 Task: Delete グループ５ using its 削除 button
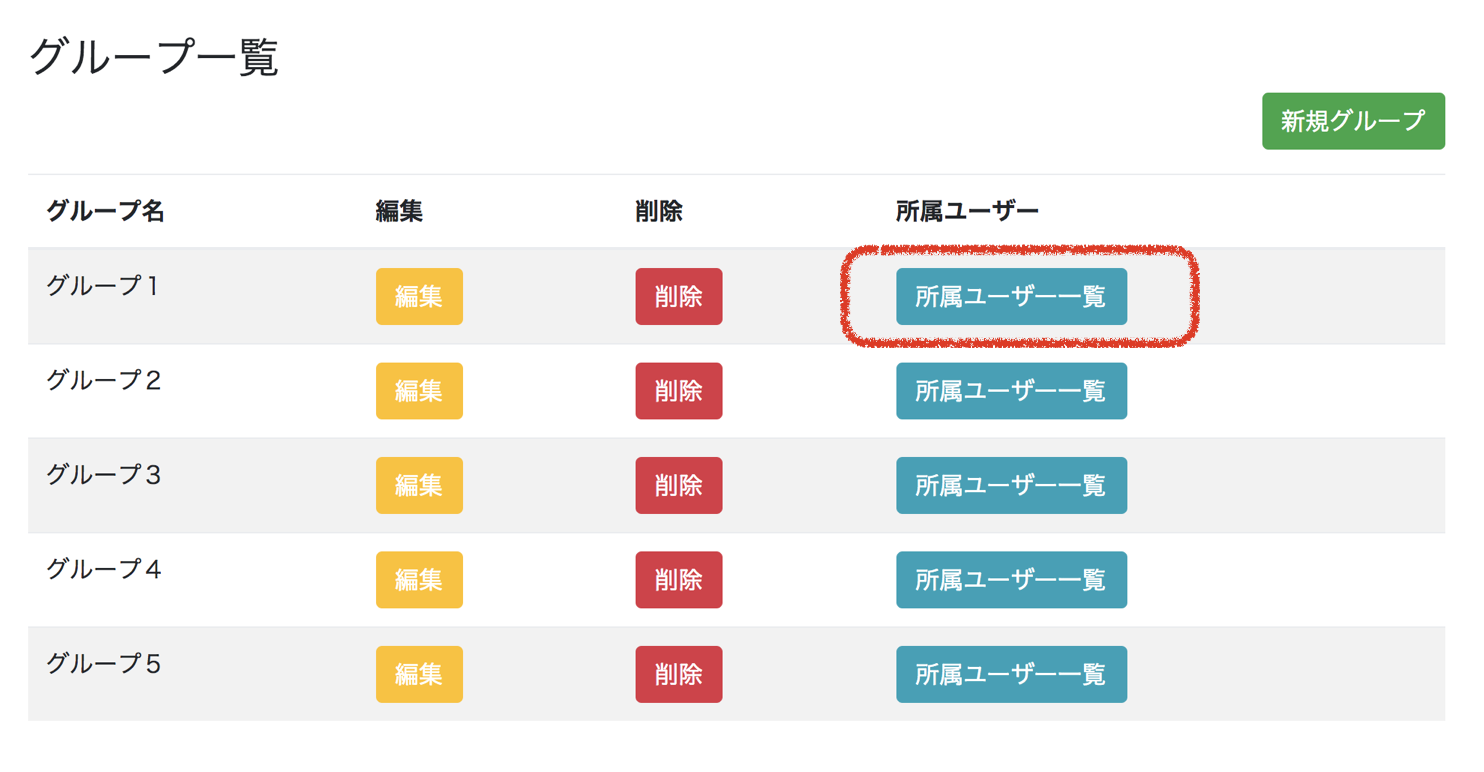679,674
